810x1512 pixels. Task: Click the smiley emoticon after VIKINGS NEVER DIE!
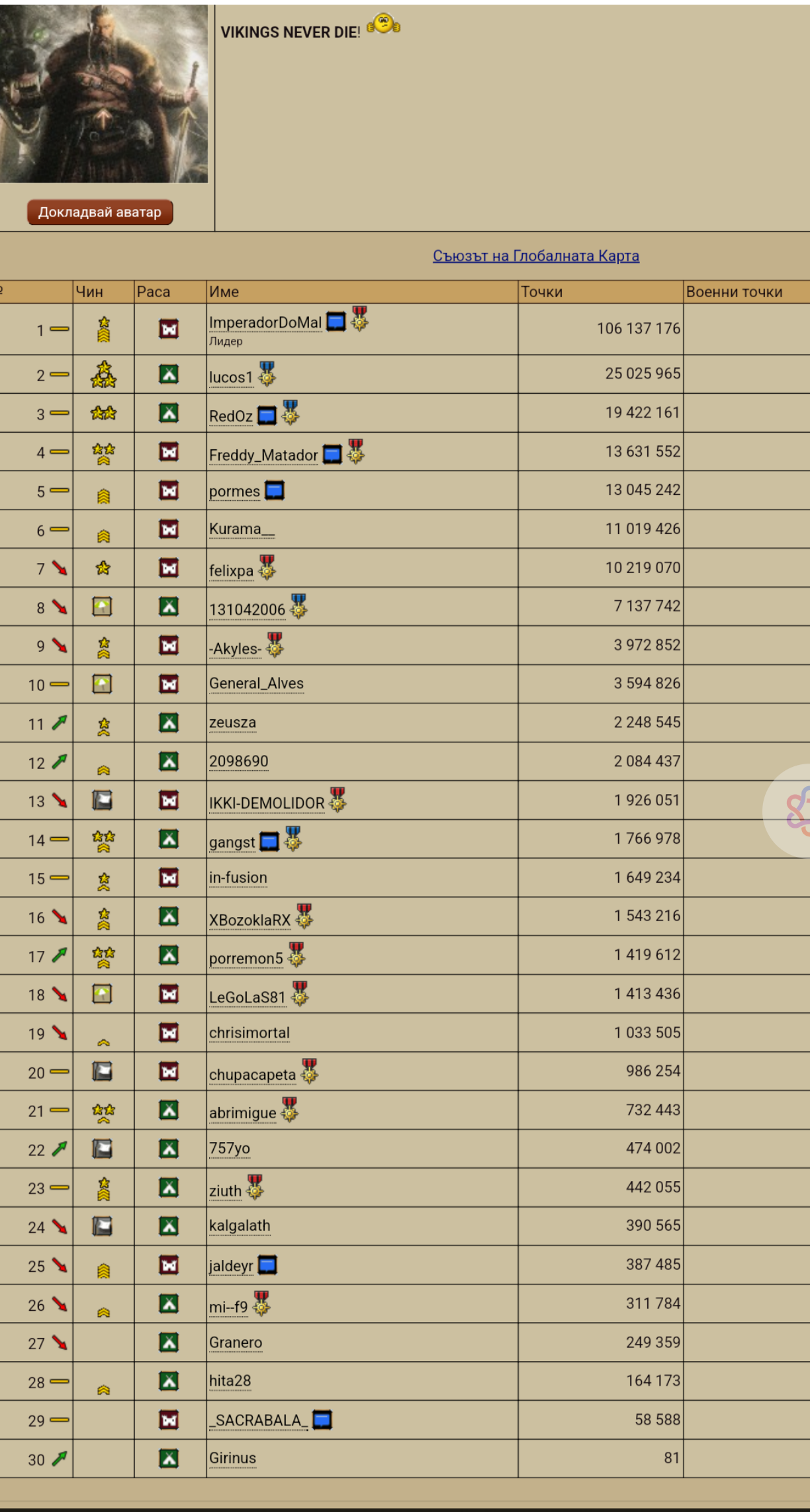(384, 25)
